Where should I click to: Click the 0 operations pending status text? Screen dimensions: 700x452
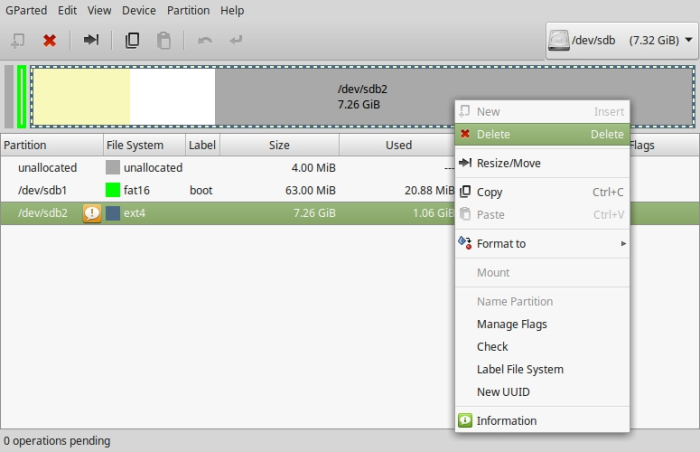pos(57,441)
